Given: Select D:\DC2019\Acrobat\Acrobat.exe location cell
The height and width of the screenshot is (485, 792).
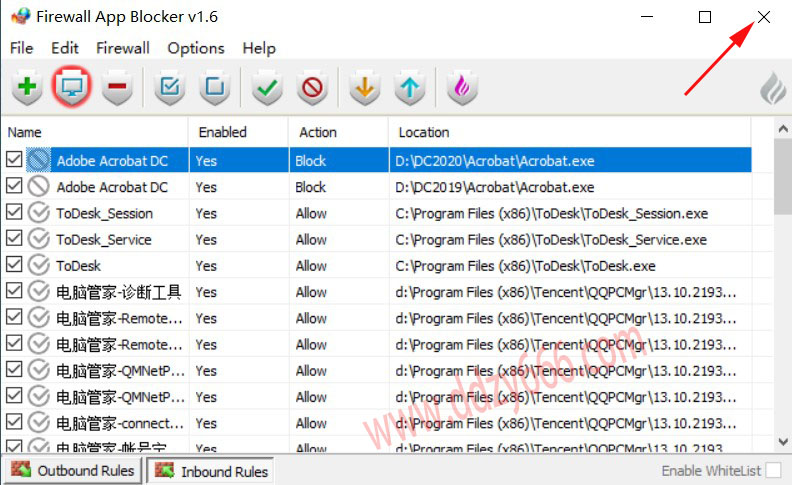Looking at the screenshot, I should [570, 187].
